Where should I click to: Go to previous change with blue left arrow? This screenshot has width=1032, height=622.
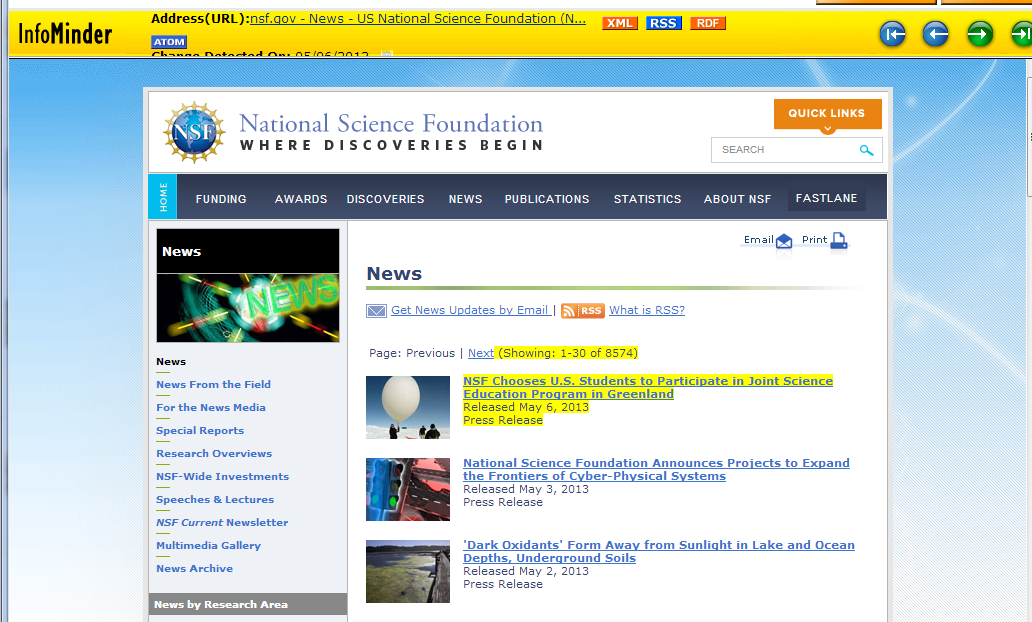coord(935,35)
